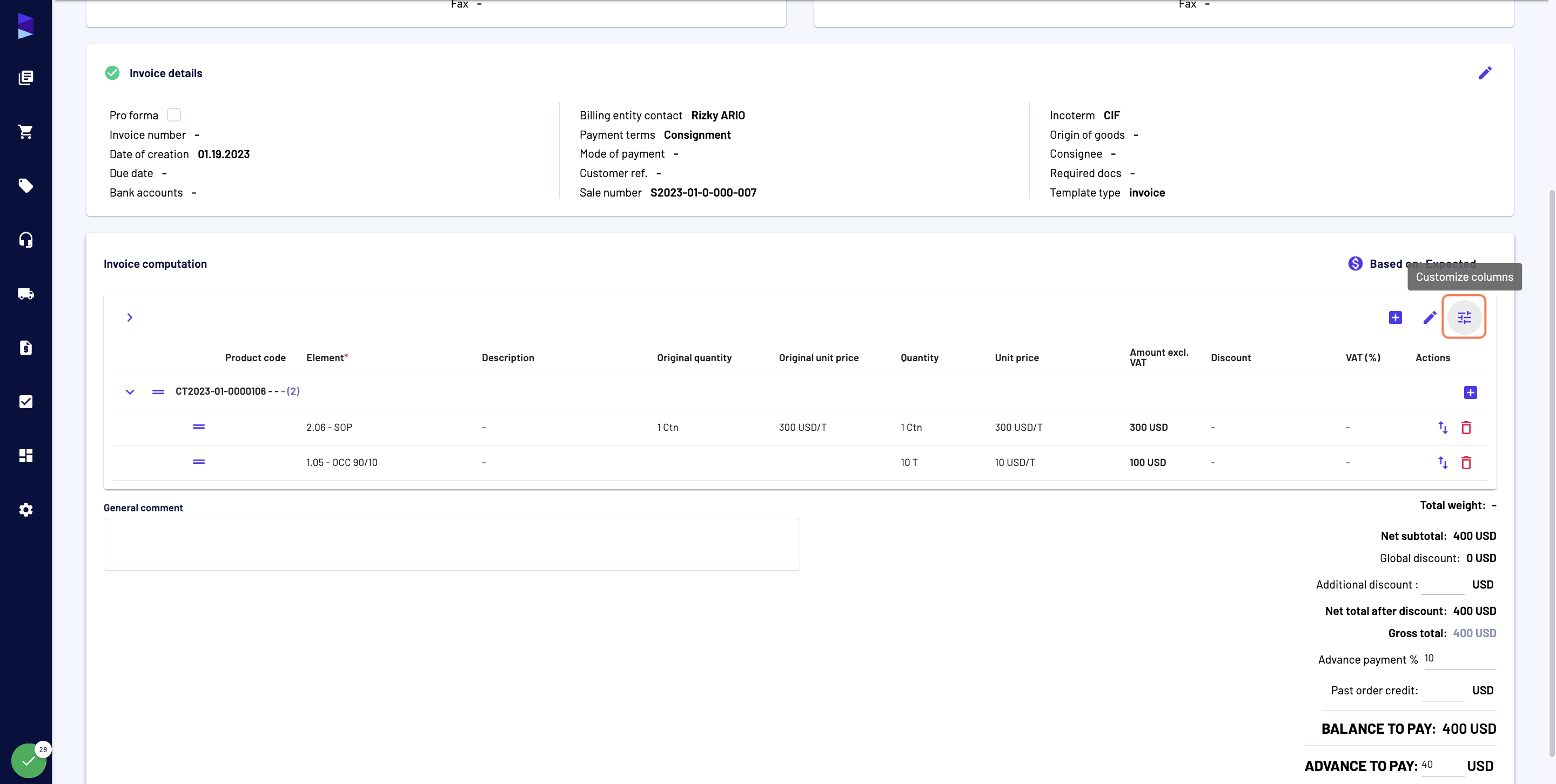Click the Template type invoice value

pyautogui.click(x=1146, y=193)
